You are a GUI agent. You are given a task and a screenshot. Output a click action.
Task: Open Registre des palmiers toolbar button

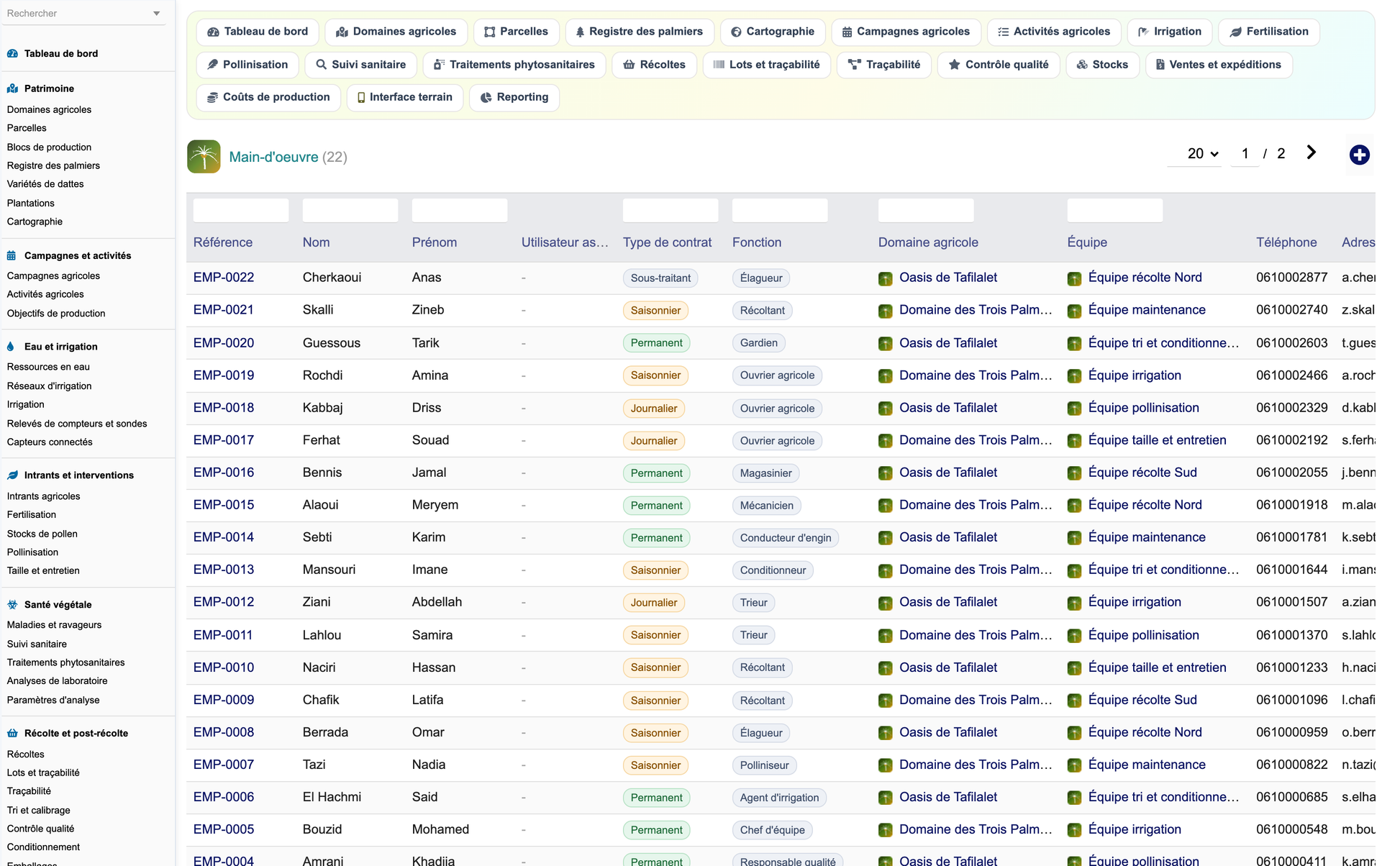point(640,32)
